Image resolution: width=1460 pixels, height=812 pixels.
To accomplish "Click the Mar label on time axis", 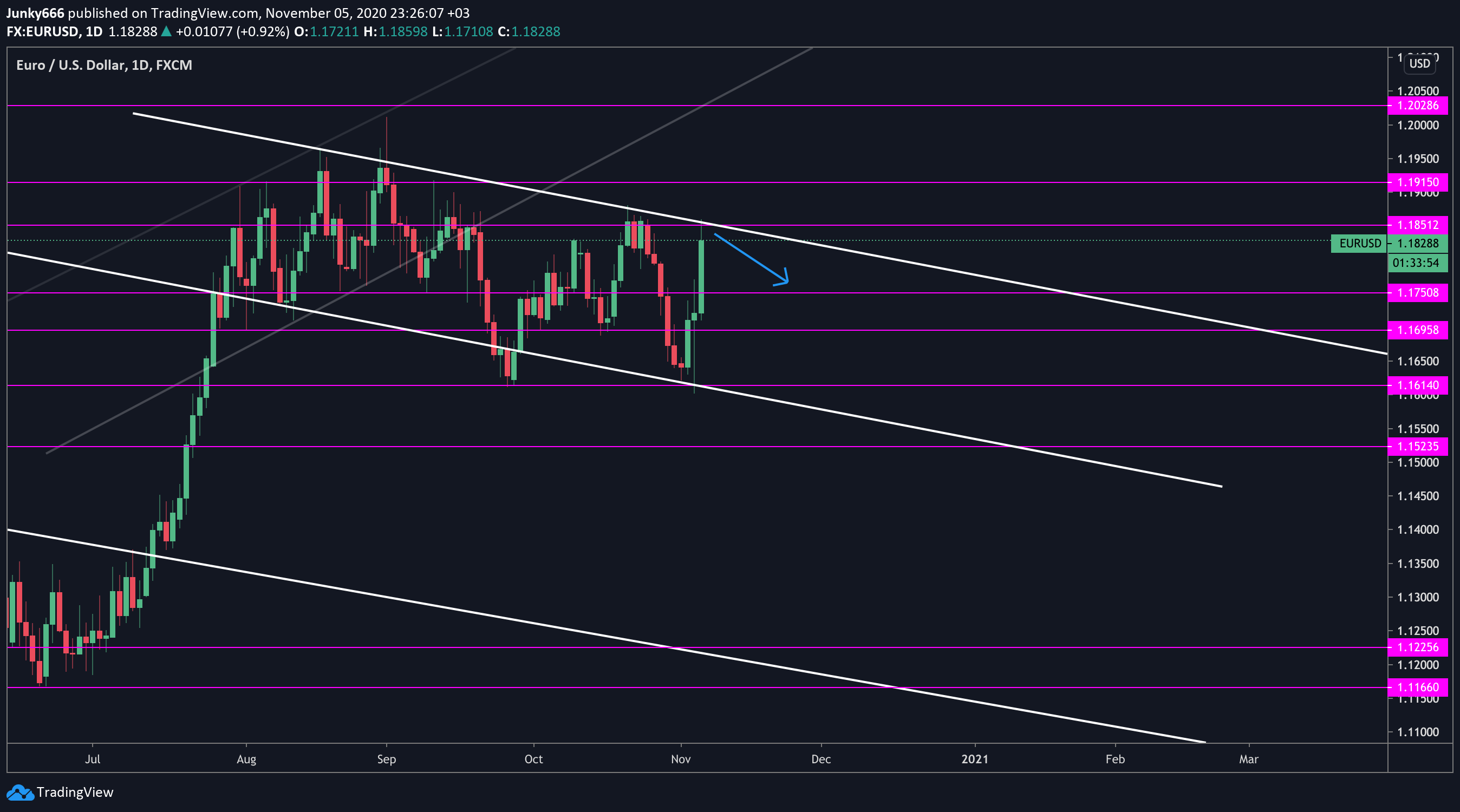I will 1249,759.
